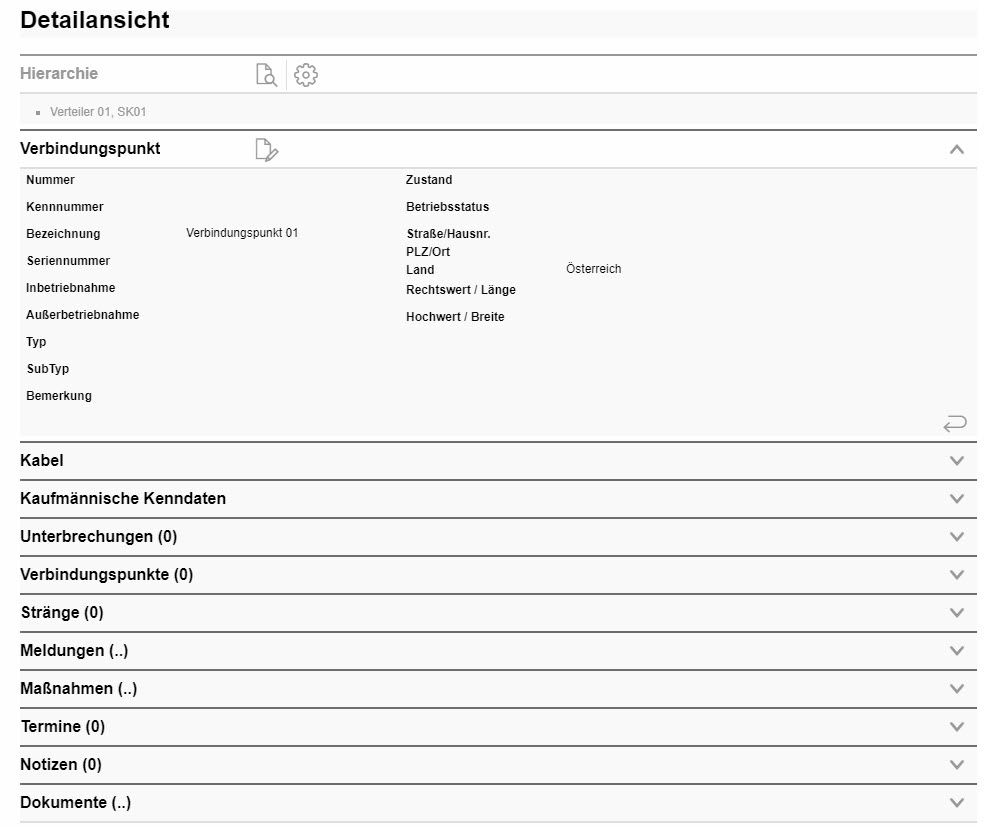Expand the Verbindungspunkte (0) section
The image size is (1000, 826).
click(957, 574)
